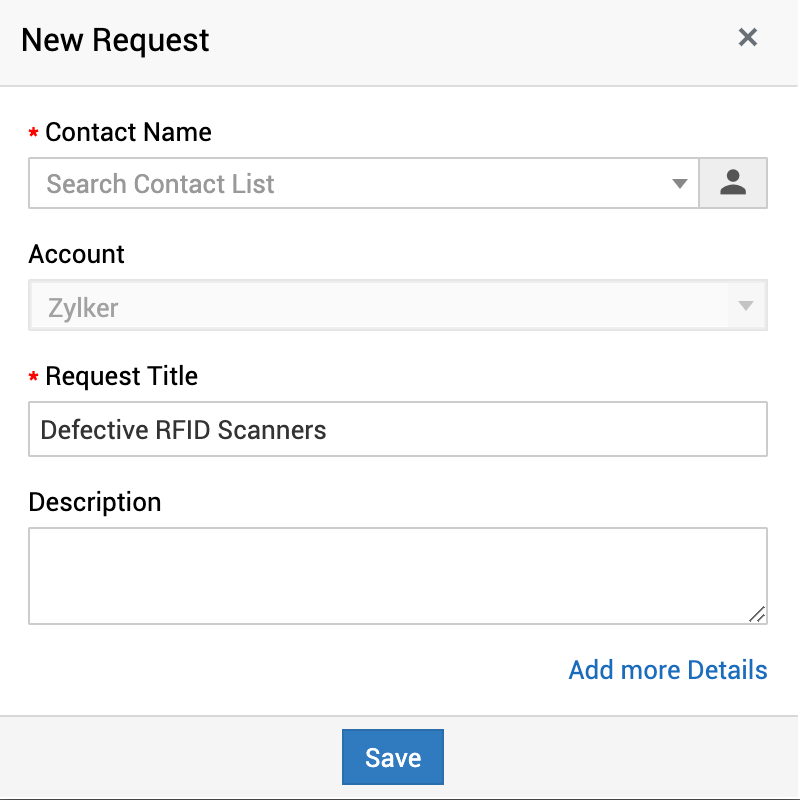Open the Account dropdown arrow
Viewport: 800px width, 800px height.
[746, 307]
